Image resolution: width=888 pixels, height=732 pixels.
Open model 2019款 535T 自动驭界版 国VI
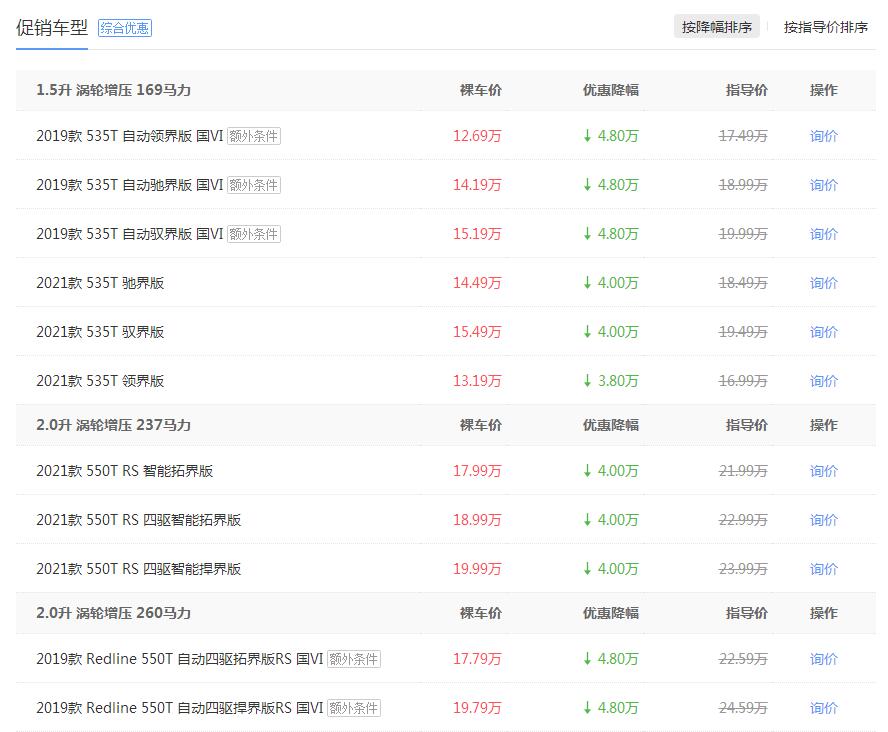click(130, 234)
